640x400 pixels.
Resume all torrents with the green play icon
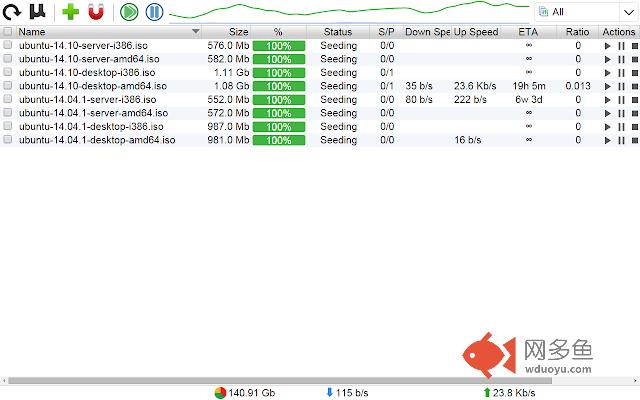pyautogui.click(x=129, y=12)
